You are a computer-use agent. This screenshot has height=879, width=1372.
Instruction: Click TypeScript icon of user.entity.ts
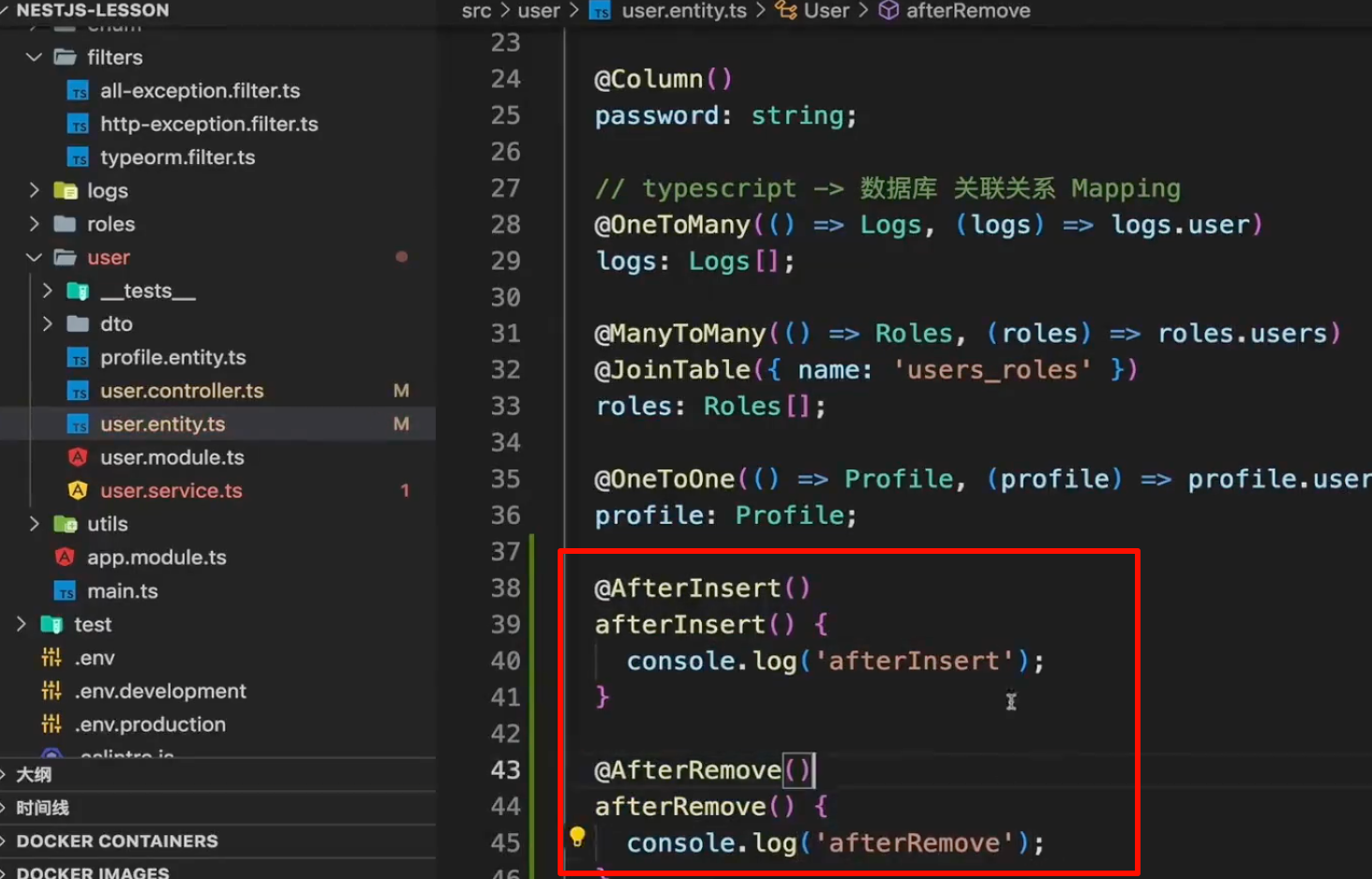[x=79, y=425]
